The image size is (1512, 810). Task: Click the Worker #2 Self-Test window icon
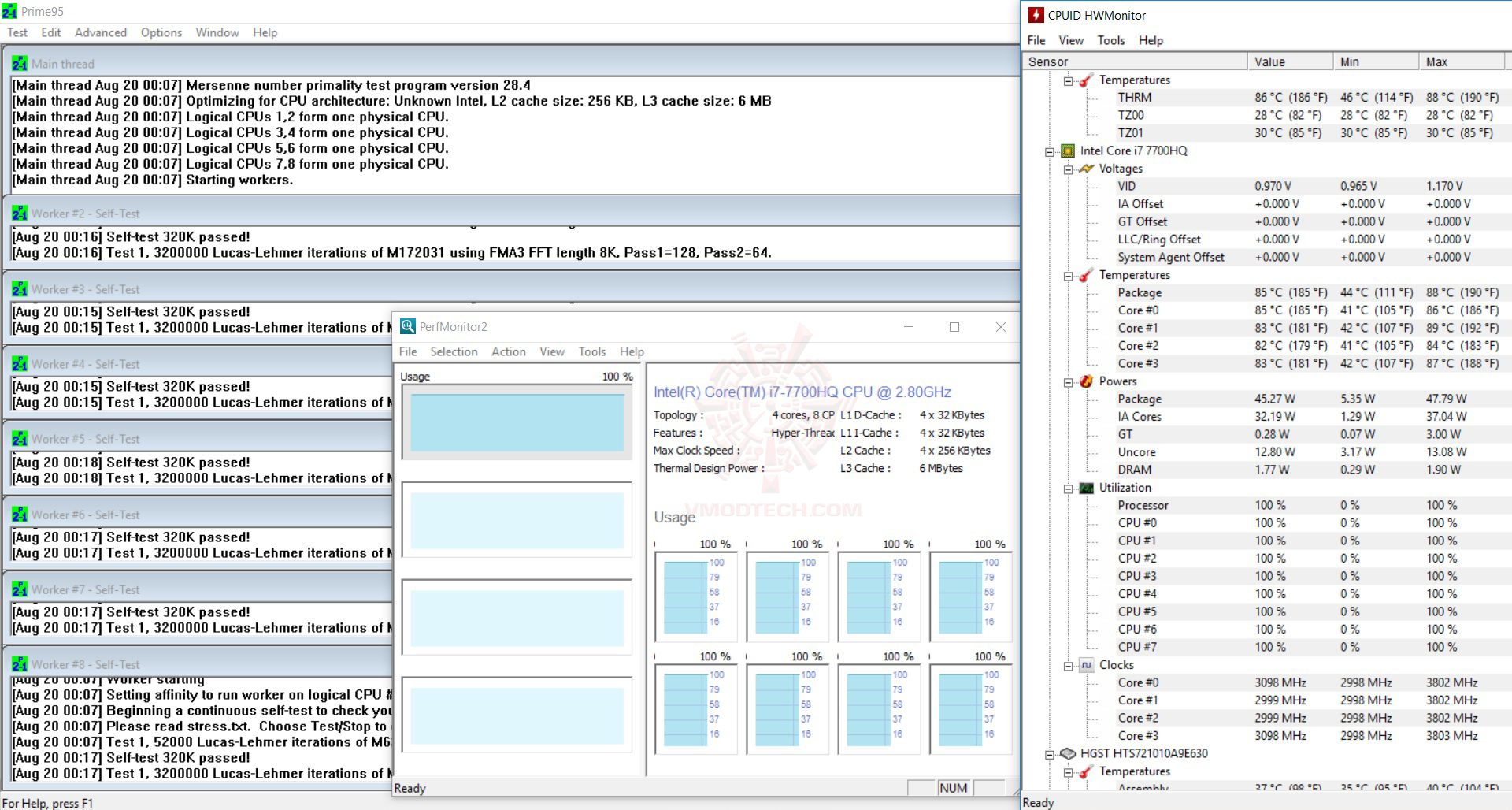point(20,214)
